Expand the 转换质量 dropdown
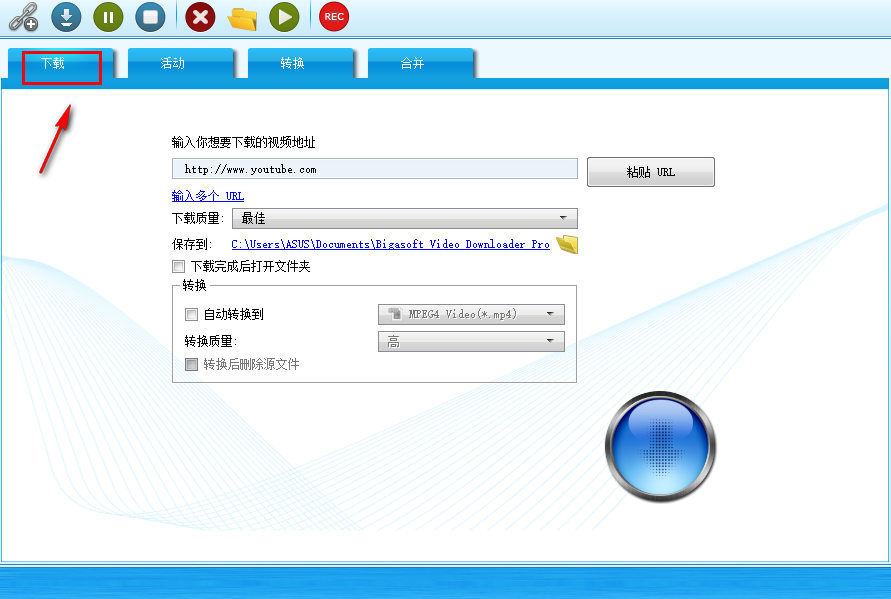The height and width of the screenshot is (599, 891). [471, 342]
